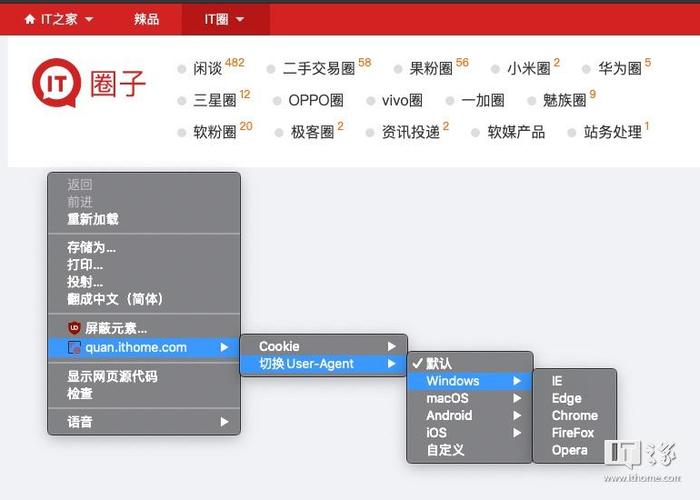Screen dimensions: 700x500
Task: Open the 二手交易圈 link
Action: point(319,68)
